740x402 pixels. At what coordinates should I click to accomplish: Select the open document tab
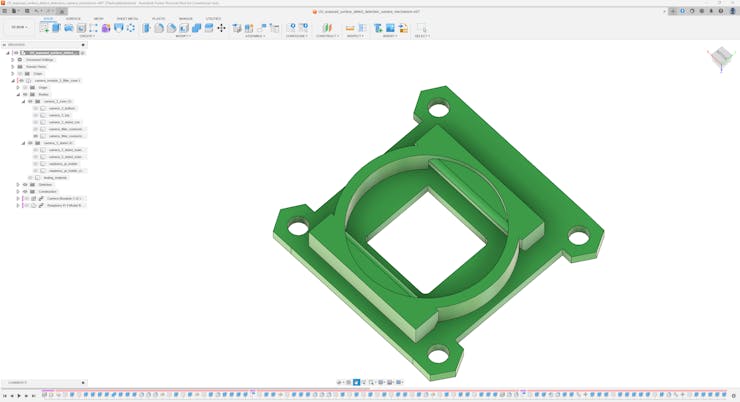click(369, 11)
